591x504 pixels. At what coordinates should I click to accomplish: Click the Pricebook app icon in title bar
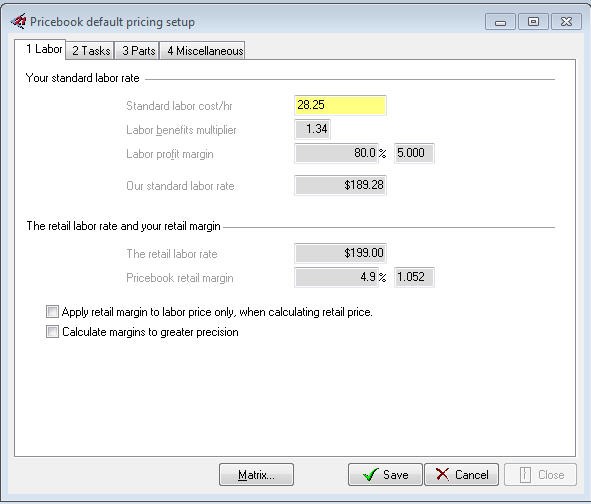click(x=19, y=21)
